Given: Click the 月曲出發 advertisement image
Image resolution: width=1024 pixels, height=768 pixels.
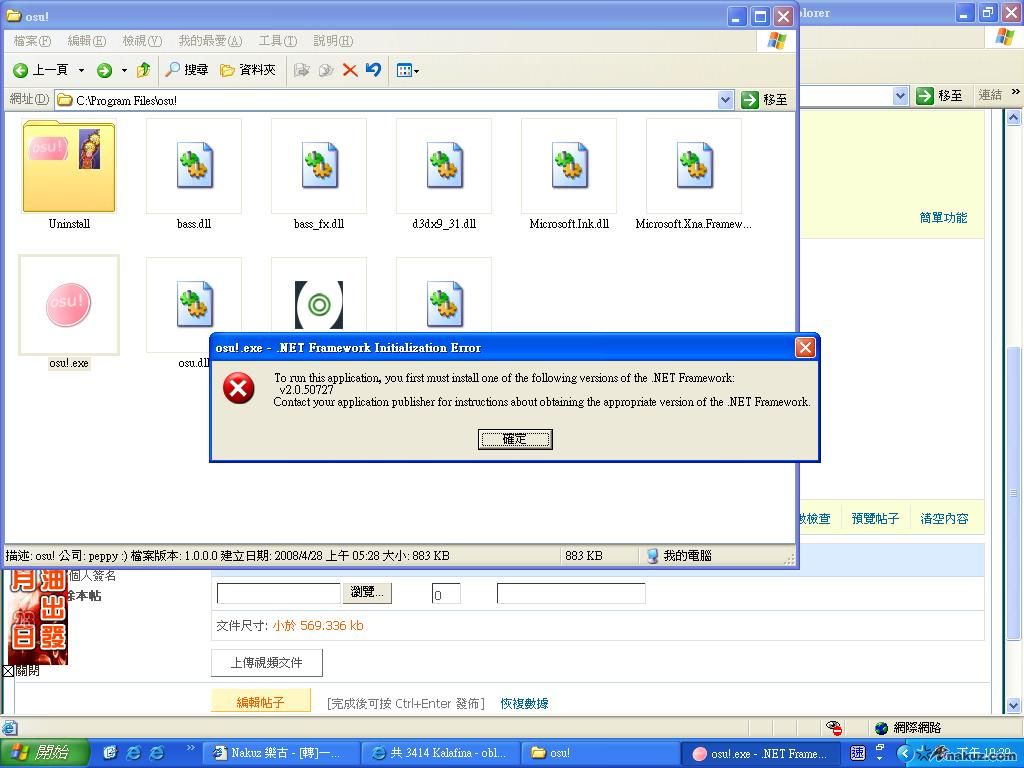Looking at the screenshot, I should coord(37,617).
